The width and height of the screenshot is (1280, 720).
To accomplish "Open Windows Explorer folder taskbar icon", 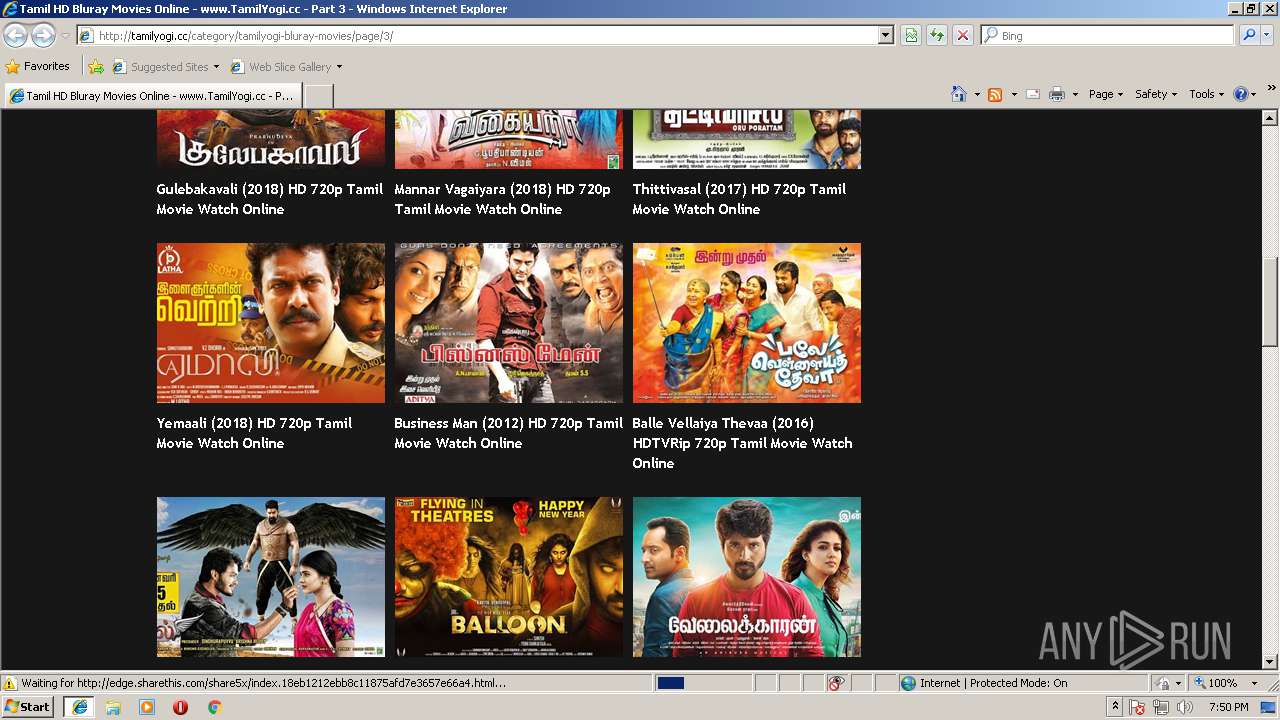I will point(113,707).
